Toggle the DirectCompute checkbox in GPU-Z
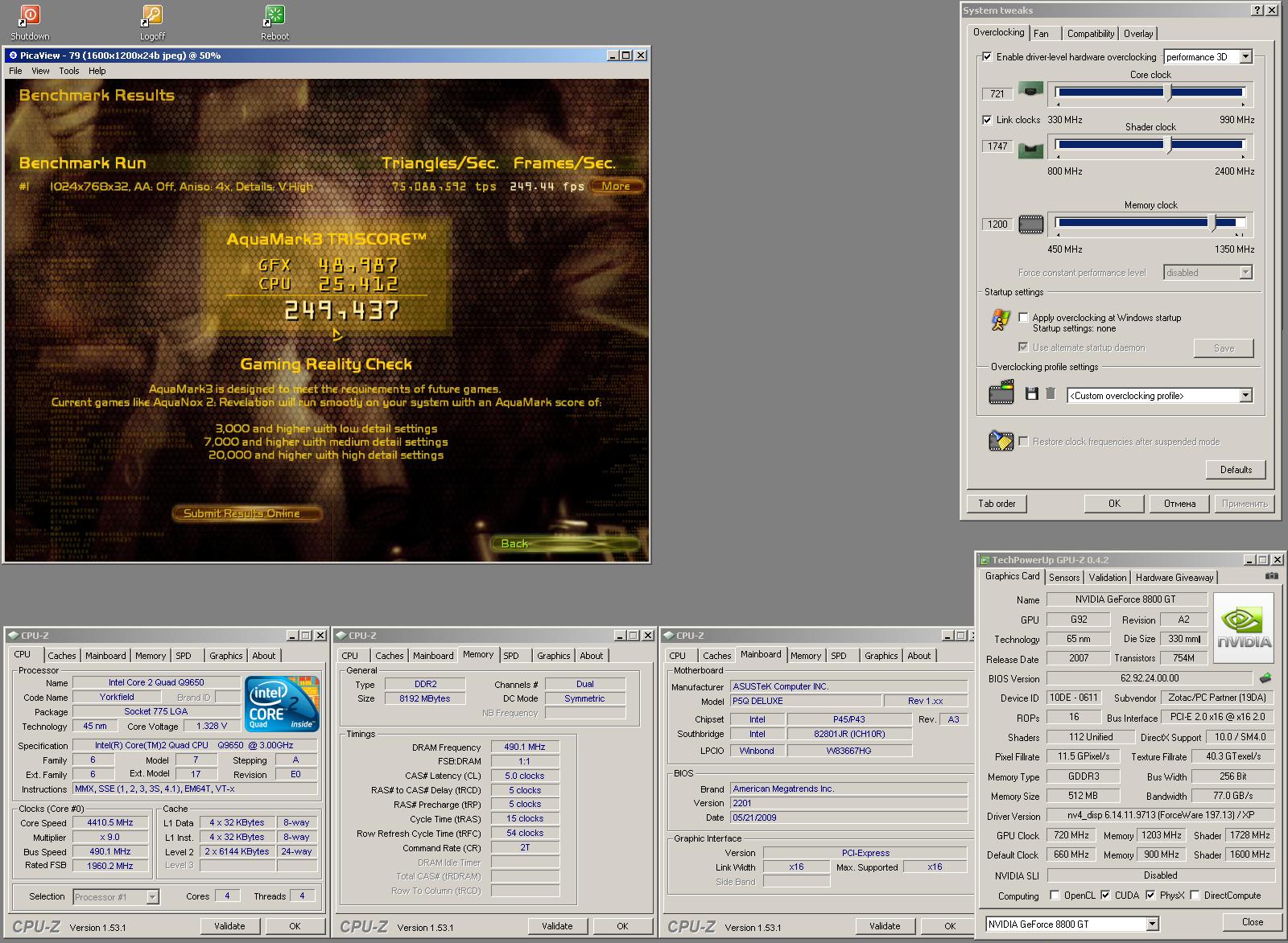Screen dimensions: 1288x943 (1195, 896)
